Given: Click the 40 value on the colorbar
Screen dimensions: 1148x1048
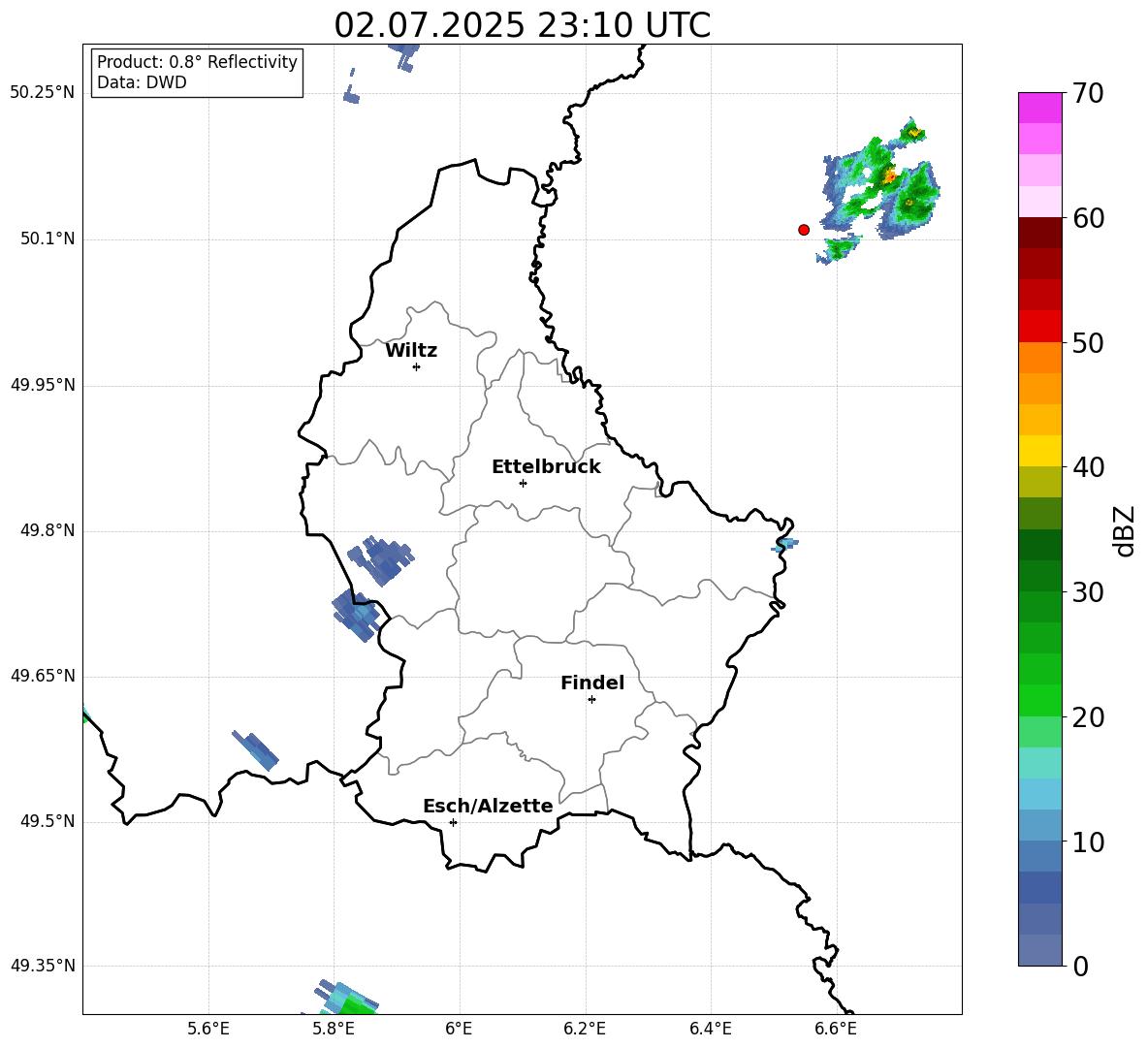Looking at the screenshot, I should tap(1088, 467).
